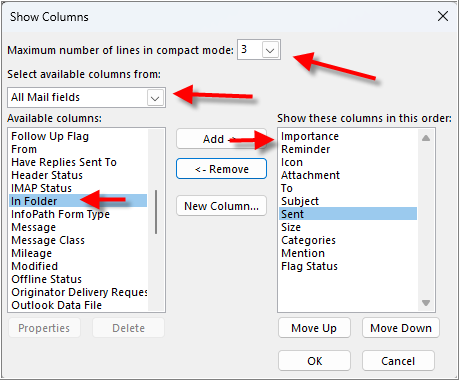Open the compact mode lines dropdown
This screenshot has width=459, height=380.
point(270,50)
